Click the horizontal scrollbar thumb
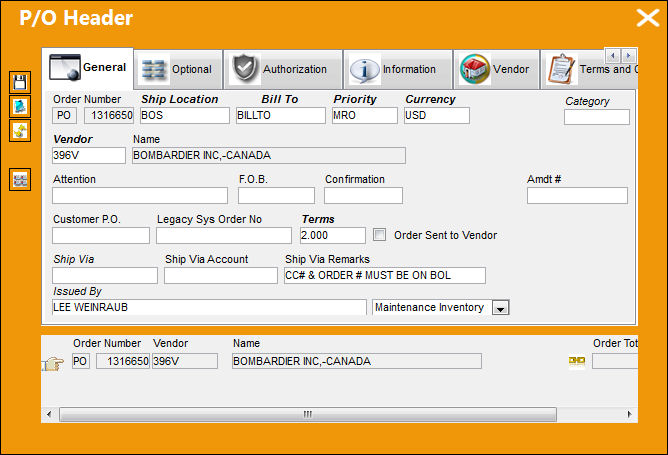This screenshot has width=668, height=455. pyautogui.click(x=308, y=414)
